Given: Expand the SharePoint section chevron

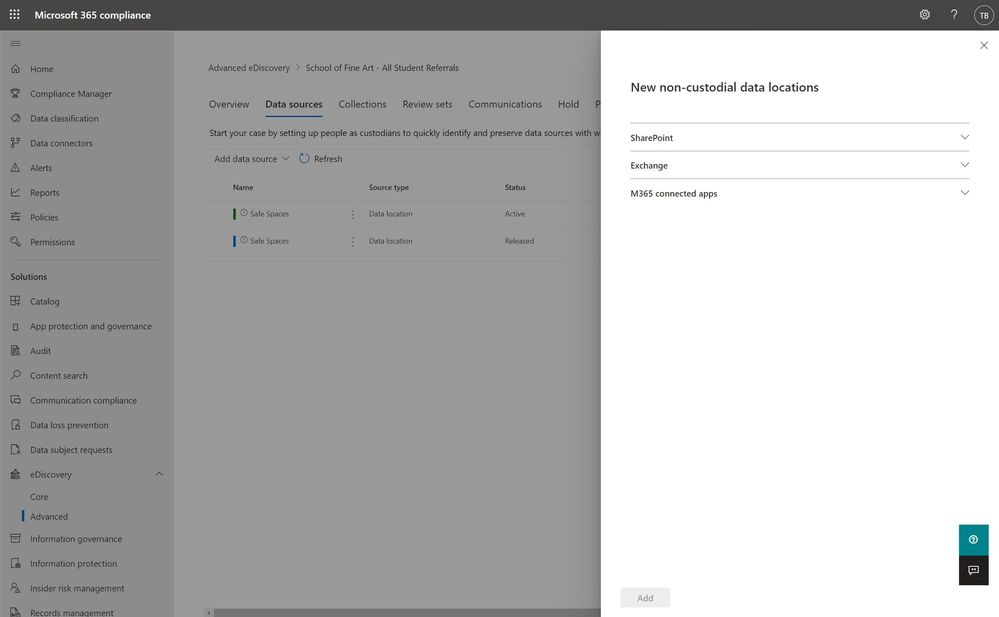Looking at the screenshot, I should click(965, 137).
